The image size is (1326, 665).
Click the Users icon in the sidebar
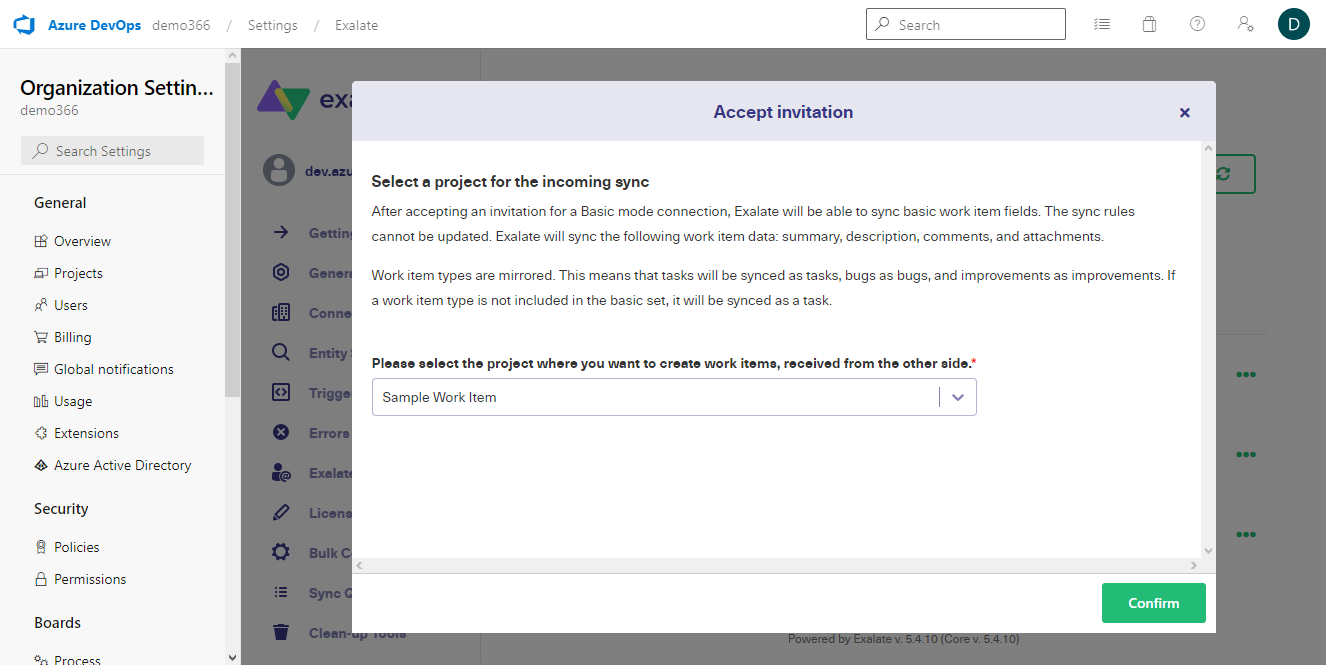41,305
